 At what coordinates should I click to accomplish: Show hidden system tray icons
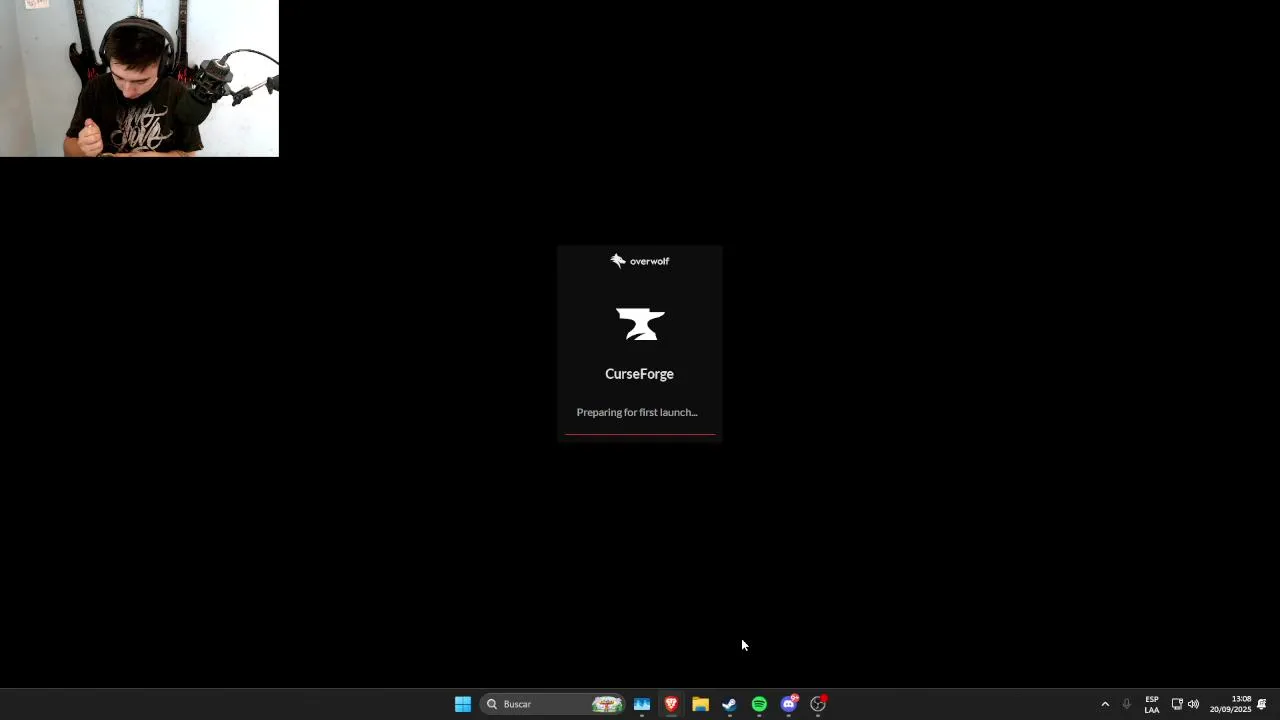tap(1105, 704)
